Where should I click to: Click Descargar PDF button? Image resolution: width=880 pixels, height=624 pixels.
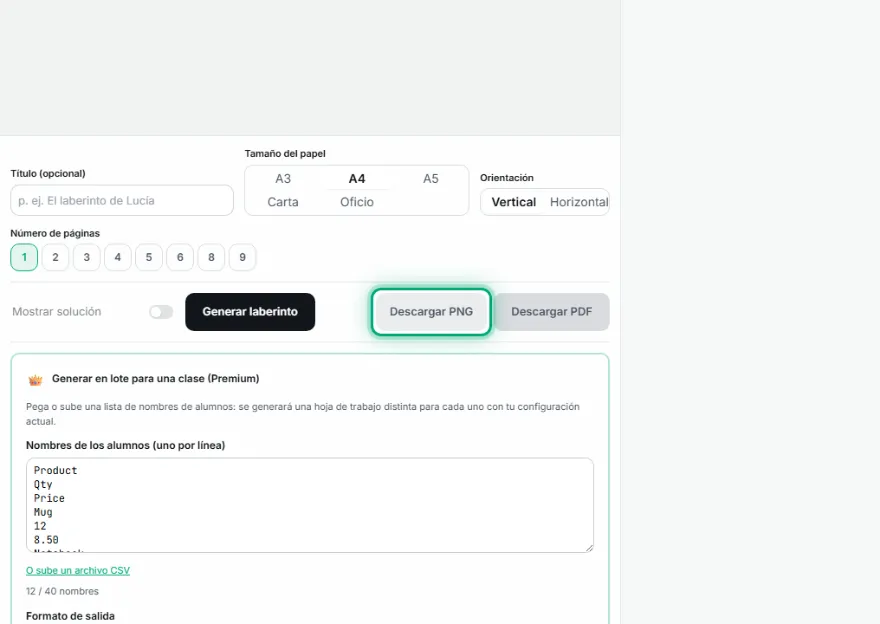pos(552,312)
